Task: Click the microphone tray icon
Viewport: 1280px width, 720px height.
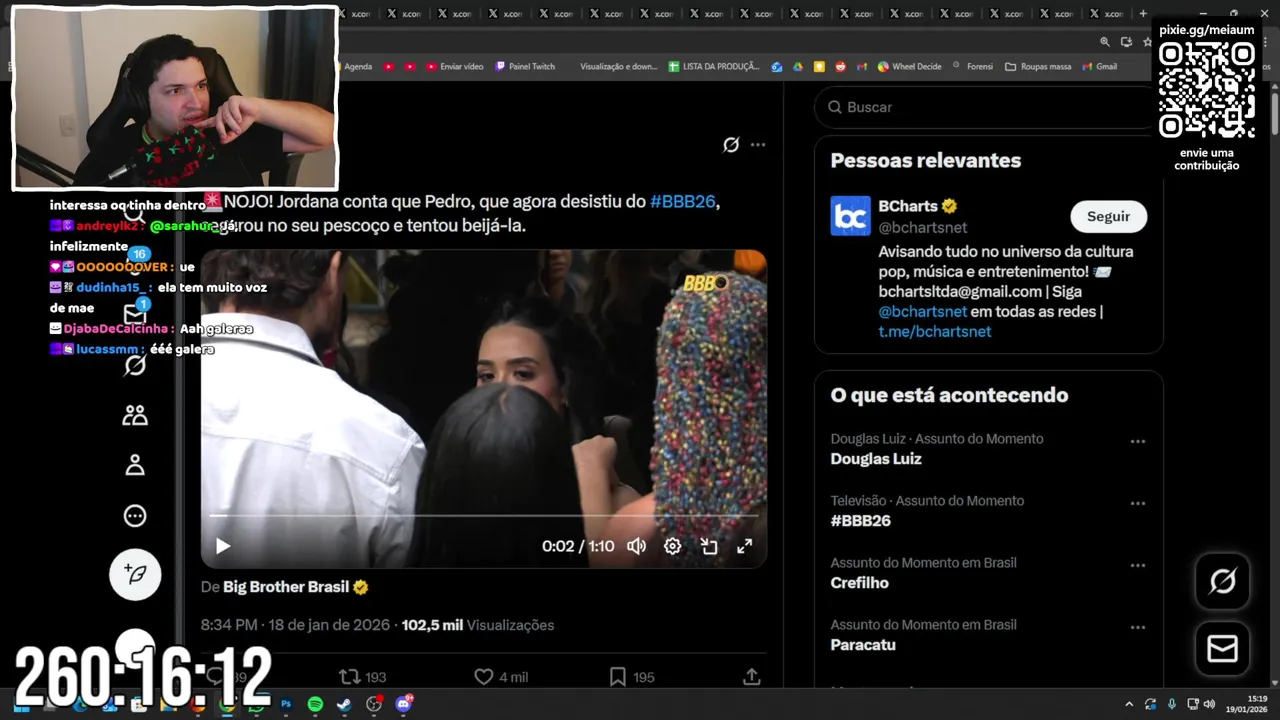Action: click(1172, 704)
